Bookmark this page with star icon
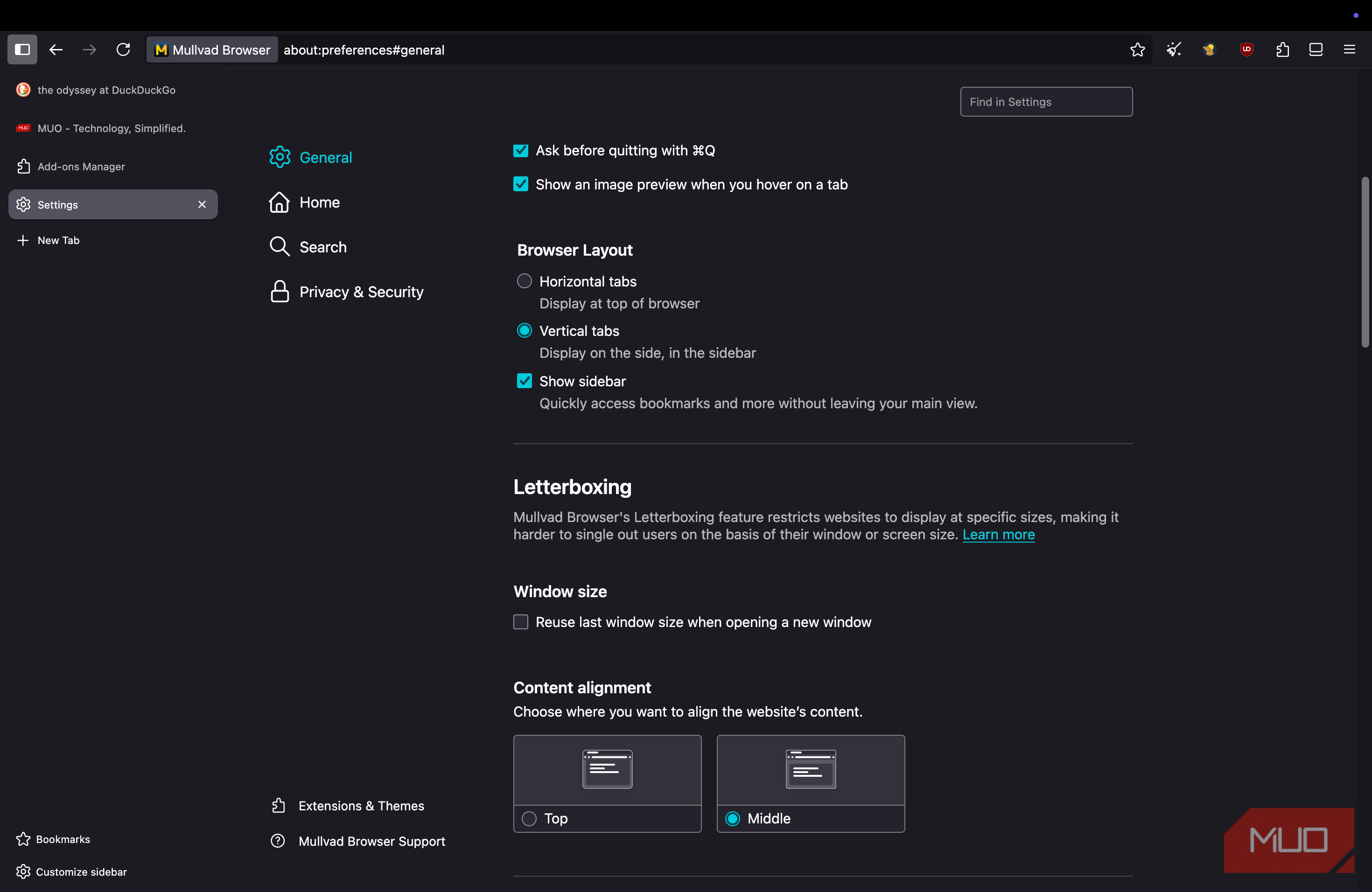This screenshot has width=1372, height=892. click(x=1137, y=49)
